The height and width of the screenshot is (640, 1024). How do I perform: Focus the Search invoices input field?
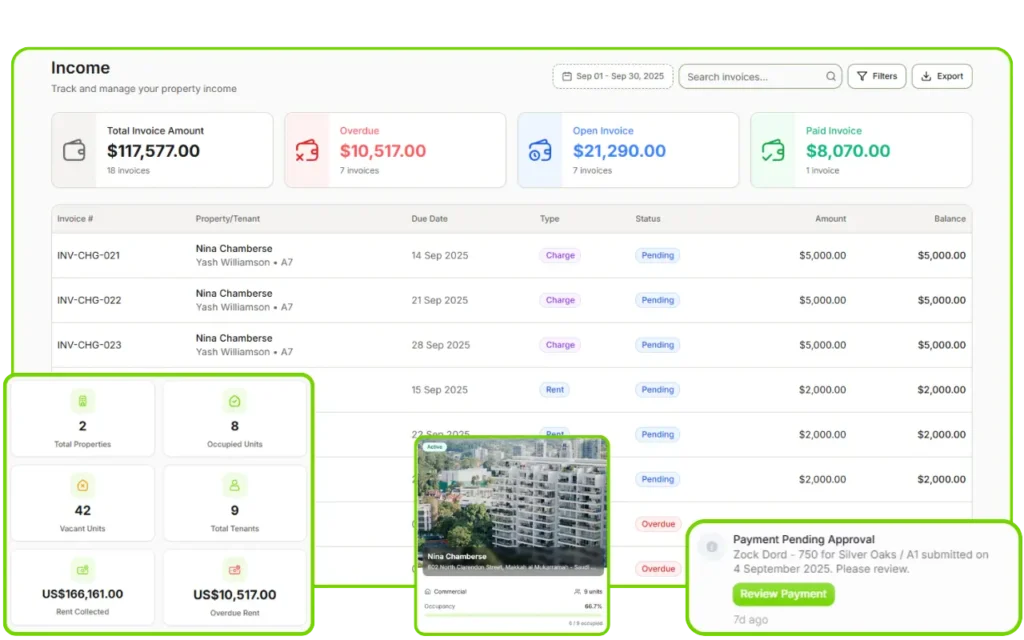[x=750, y=77]
